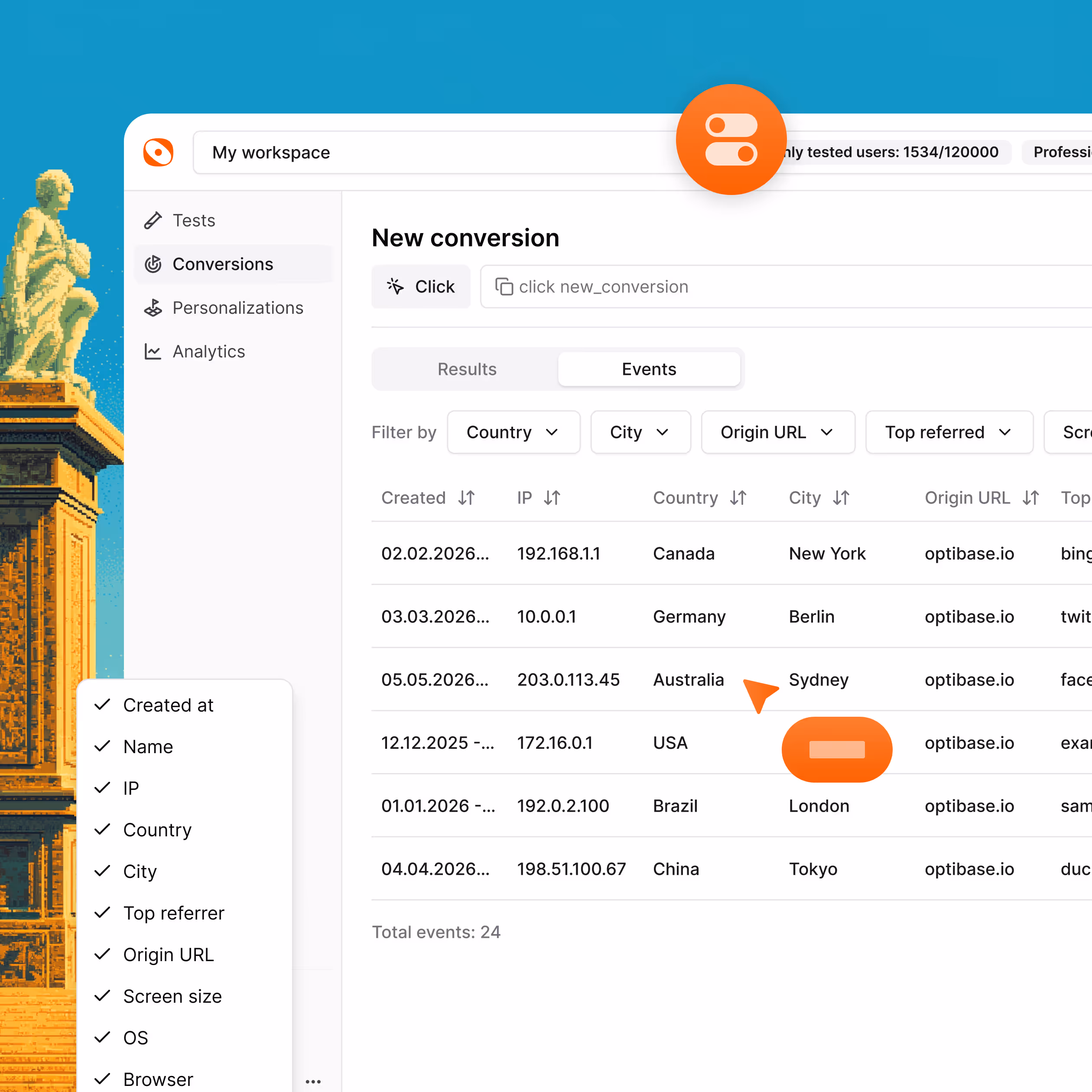Image resolution: width=1092 pixels, height=1092 pixels.
Task: Expand the Origin URL filter dropdown
Action: pos(777,432)
